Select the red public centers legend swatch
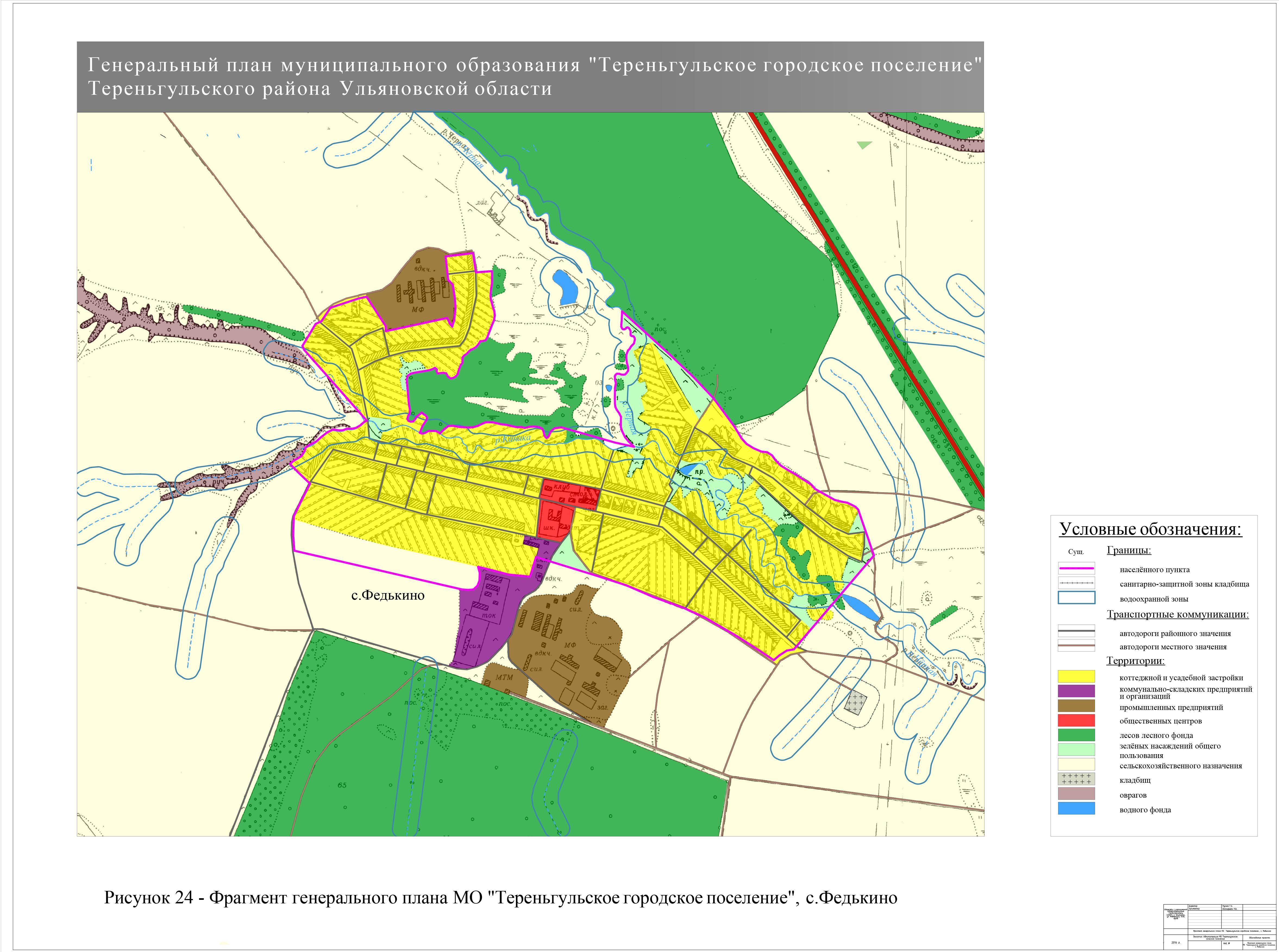 click(x=1076, y=720)
